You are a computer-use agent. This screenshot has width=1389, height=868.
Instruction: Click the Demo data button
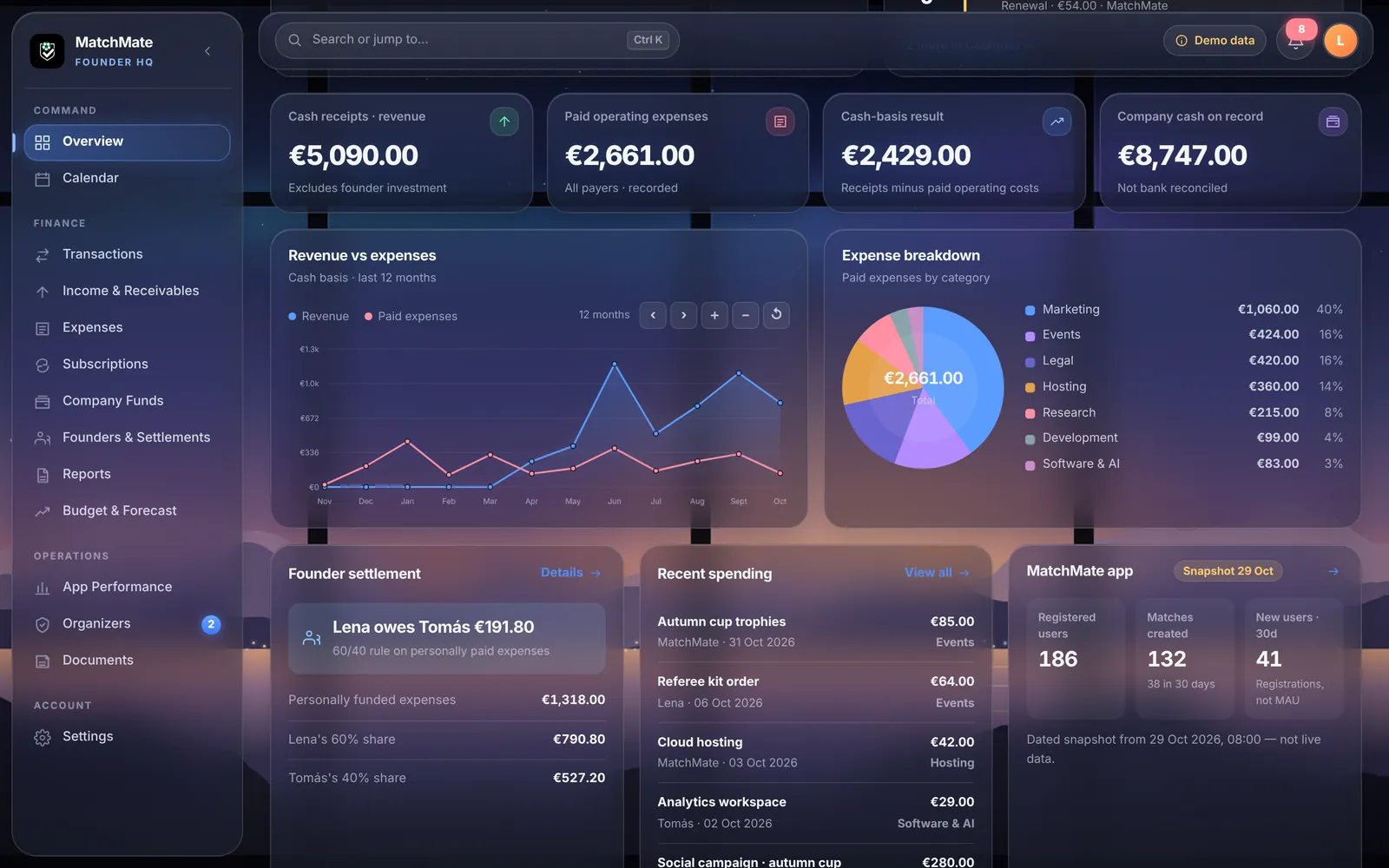pos(1215,41)
